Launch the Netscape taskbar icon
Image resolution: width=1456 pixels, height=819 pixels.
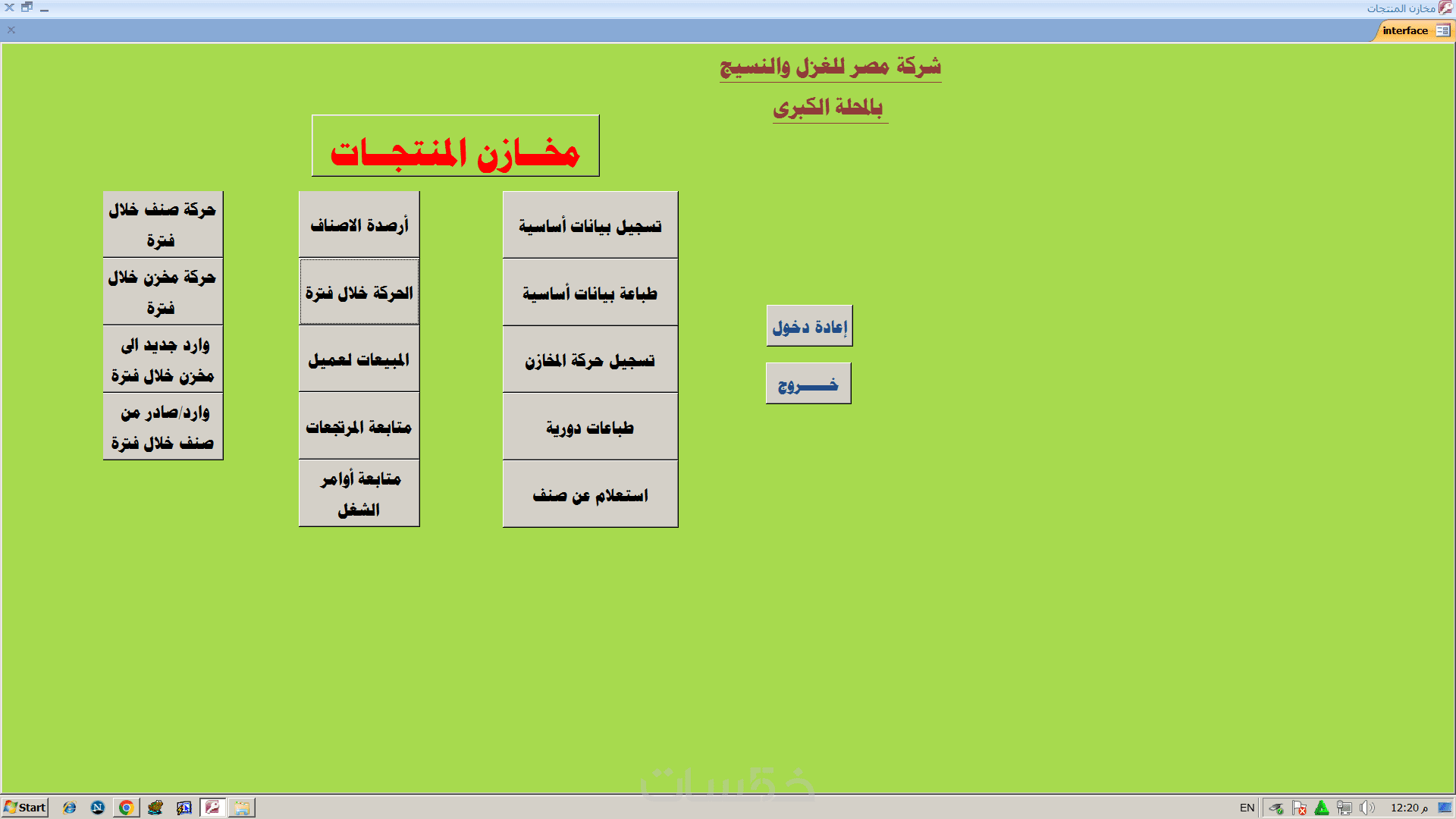(x=97, y=808)
